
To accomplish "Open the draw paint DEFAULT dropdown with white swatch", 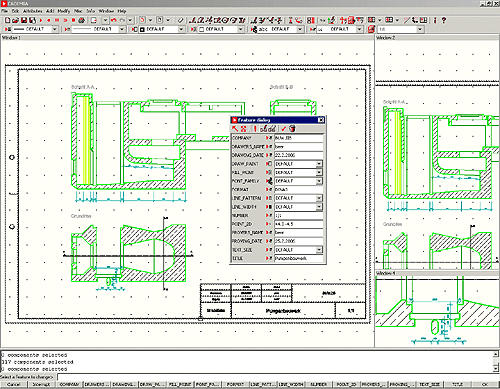I will (x=240, y=29).
